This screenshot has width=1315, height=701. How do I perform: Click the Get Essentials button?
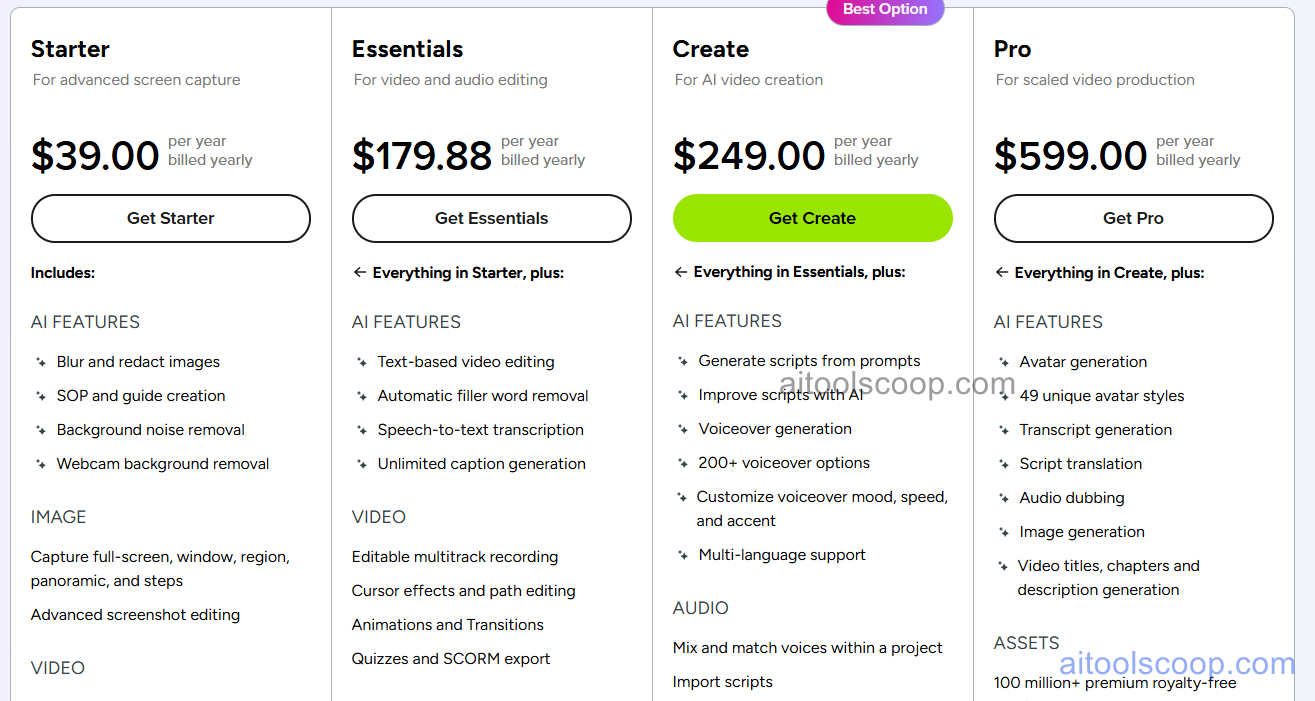point(491,218)
